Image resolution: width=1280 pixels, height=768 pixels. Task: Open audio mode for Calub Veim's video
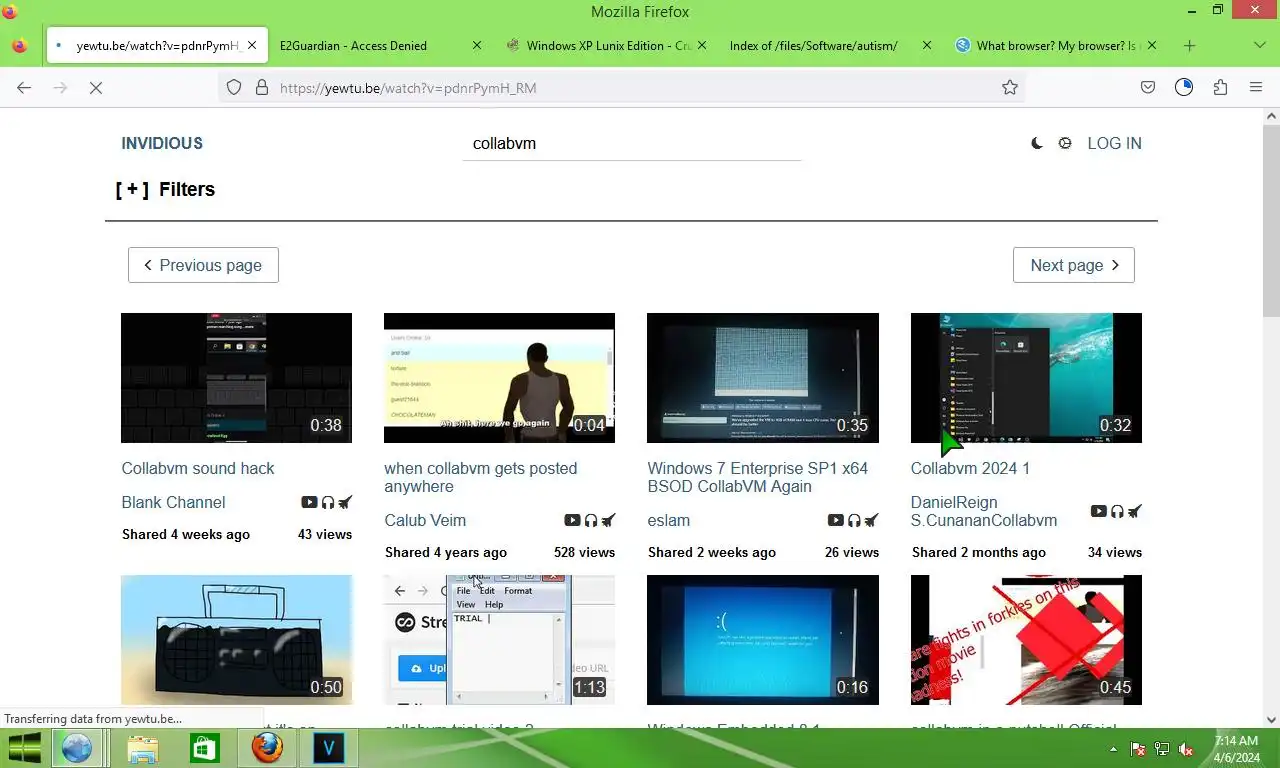coord(591,520)
